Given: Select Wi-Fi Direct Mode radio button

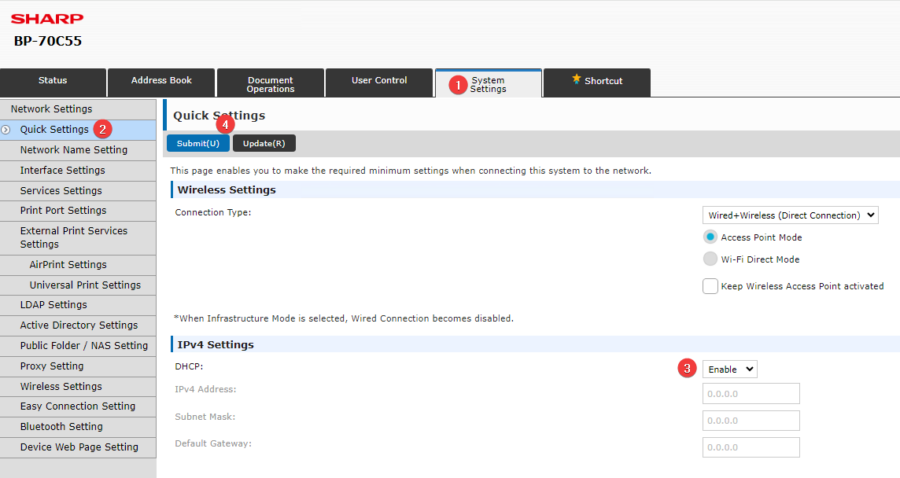Looking at the screenshot, I should (710, 259).
